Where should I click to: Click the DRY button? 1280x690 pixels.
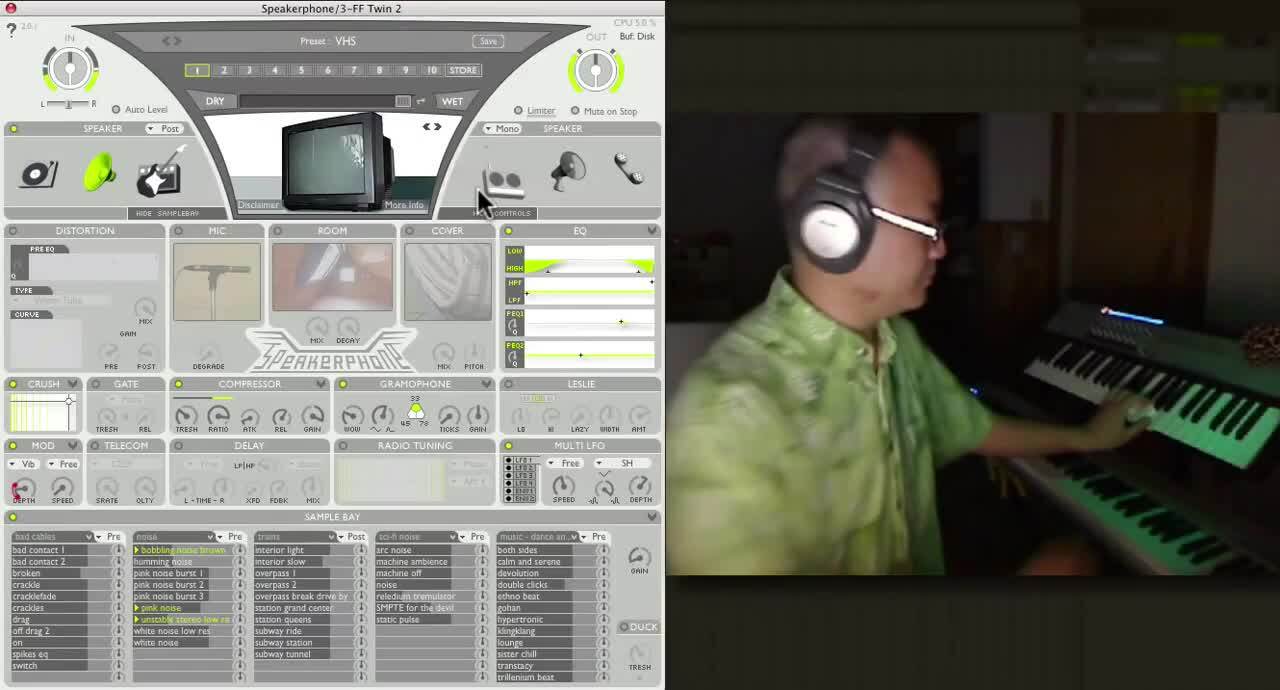[215, 101]
